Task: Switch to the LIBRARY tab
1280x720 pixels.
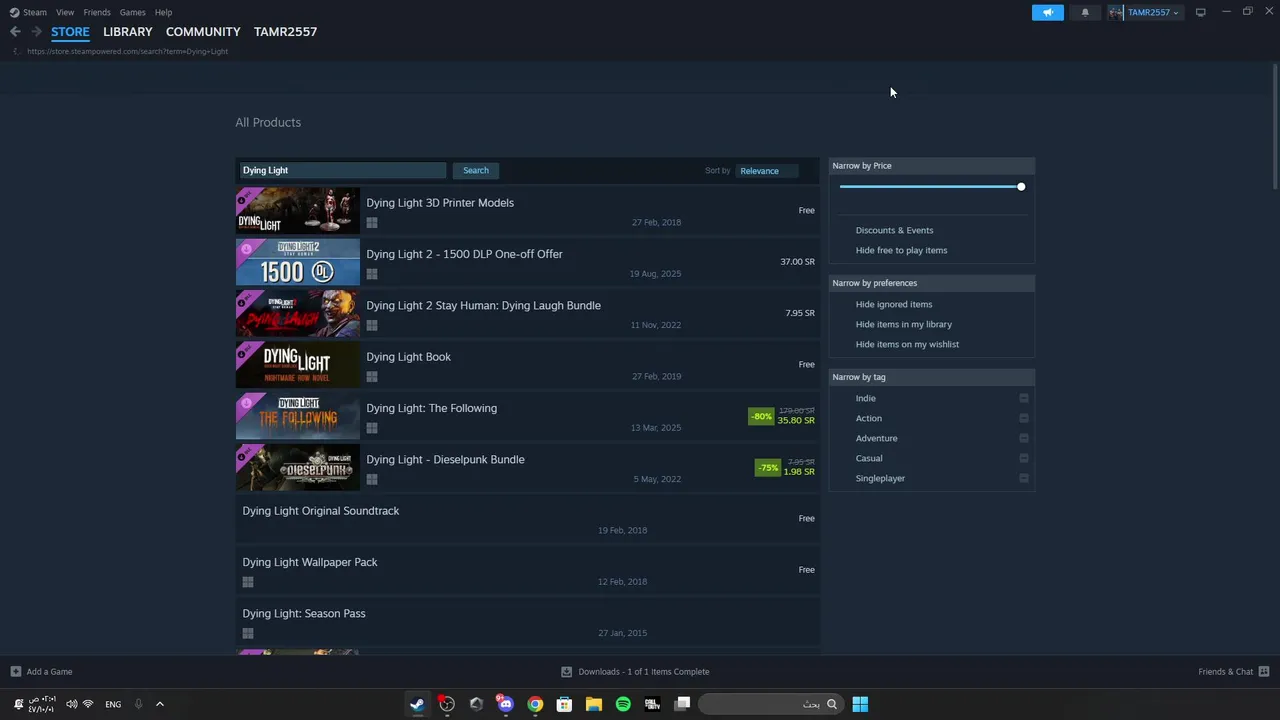Action: pyautogui.click(x=128, y=32)
